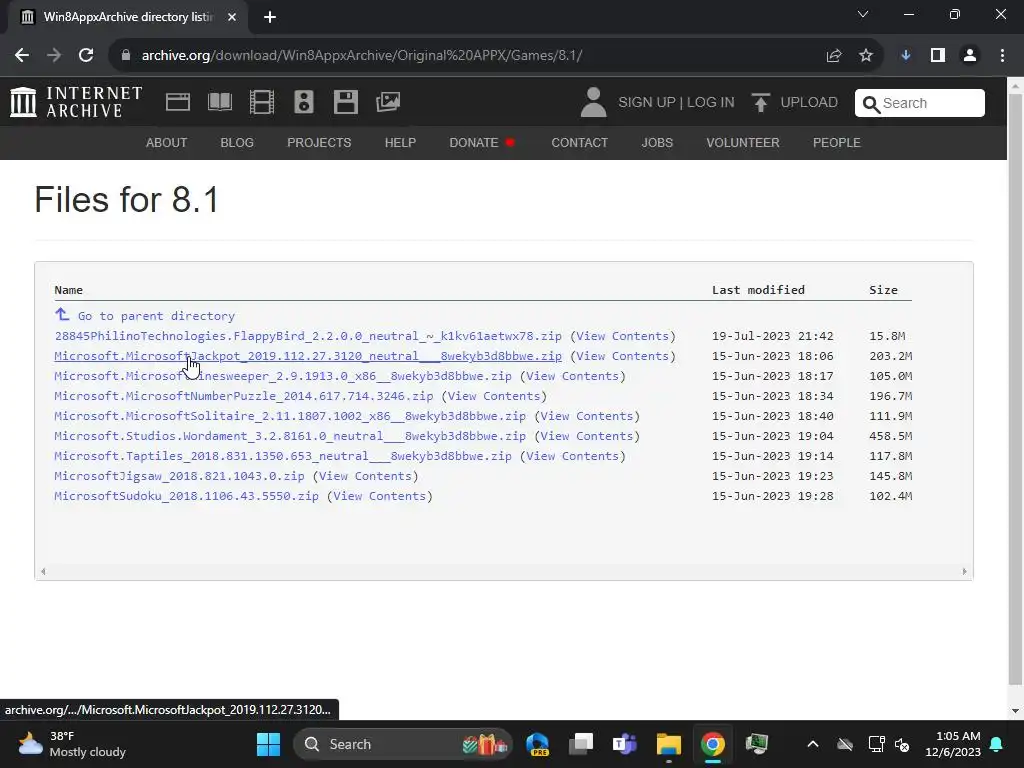
Task: Click the user avatar icon
Action: tap(593, 103)
